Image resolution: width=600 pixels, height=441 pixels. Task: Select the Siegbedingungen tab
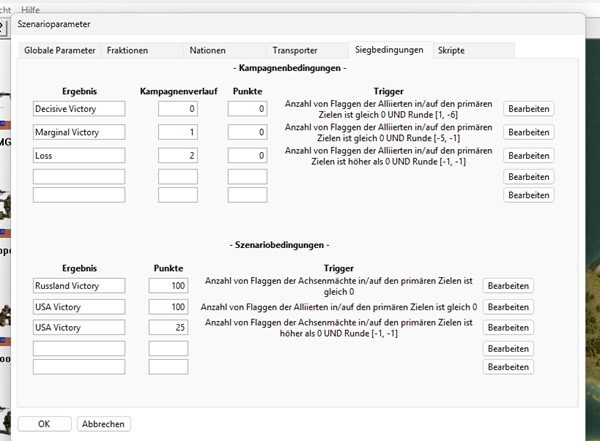coord(390,50)
